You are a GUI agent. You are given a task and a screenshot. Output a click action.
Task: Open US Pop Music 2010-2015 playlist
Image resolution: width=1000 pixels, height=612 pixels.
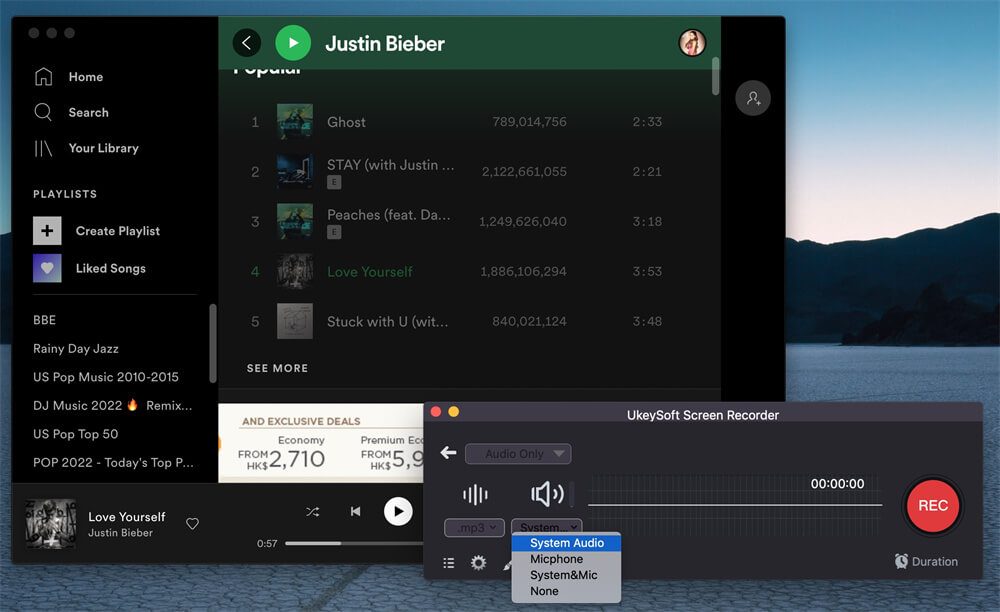106,377
